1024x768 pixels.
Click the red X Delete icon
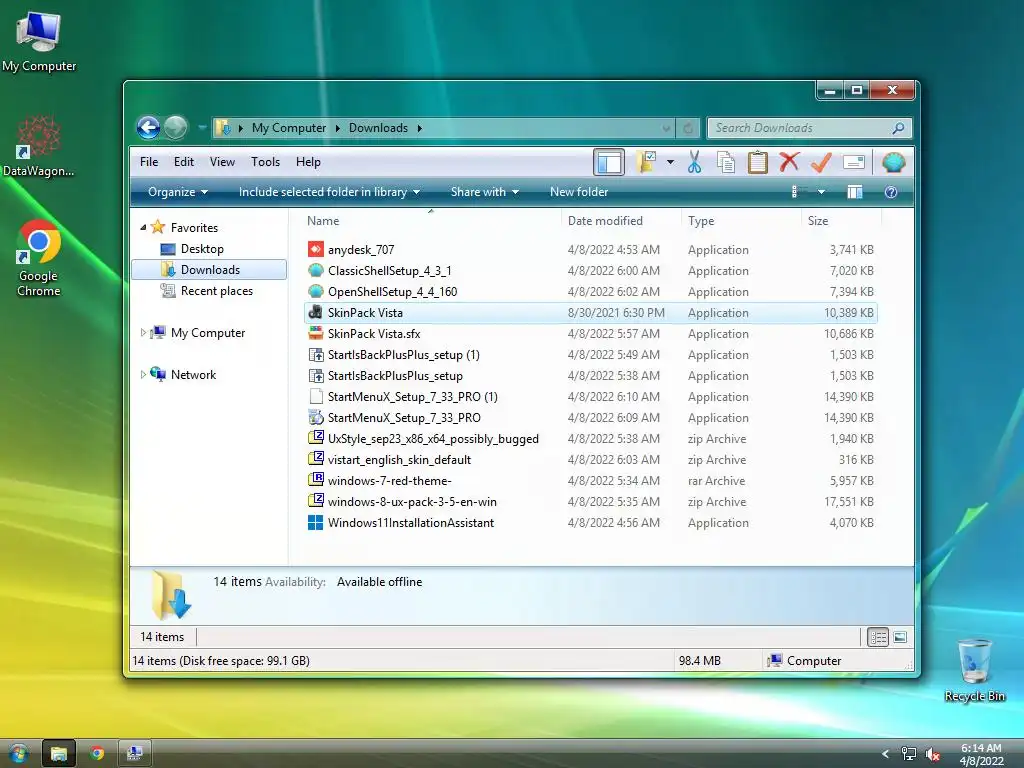789,161
